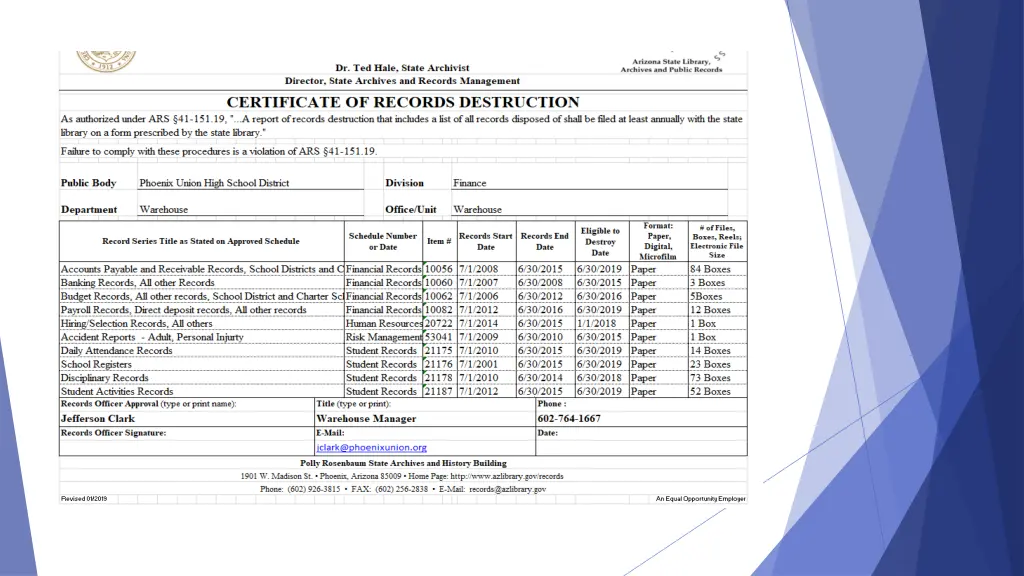Click "Director, State Archives and Records Management" text
Image resolution: width=1024 pixels, height=576 pixels.
click(x=402, y=81)
